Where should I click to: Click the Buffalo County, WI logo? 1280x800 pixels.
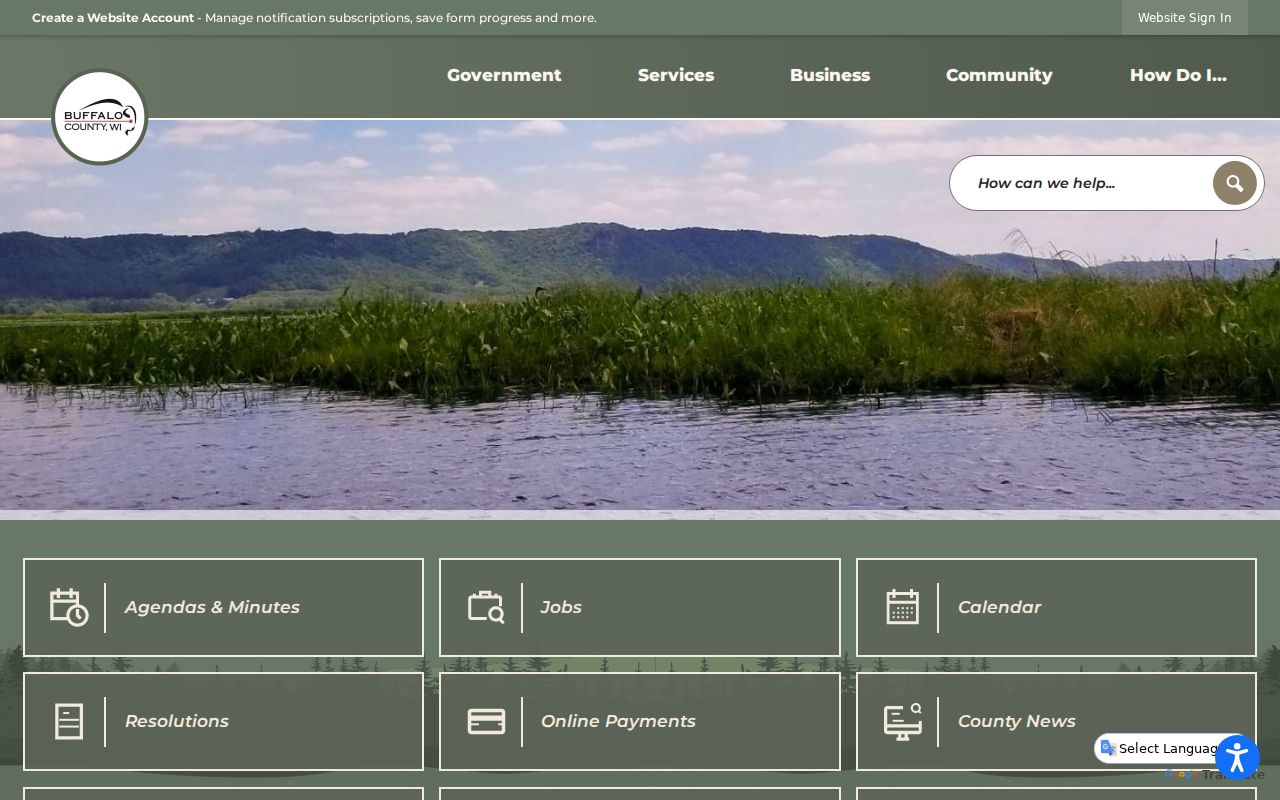(99, 117)
